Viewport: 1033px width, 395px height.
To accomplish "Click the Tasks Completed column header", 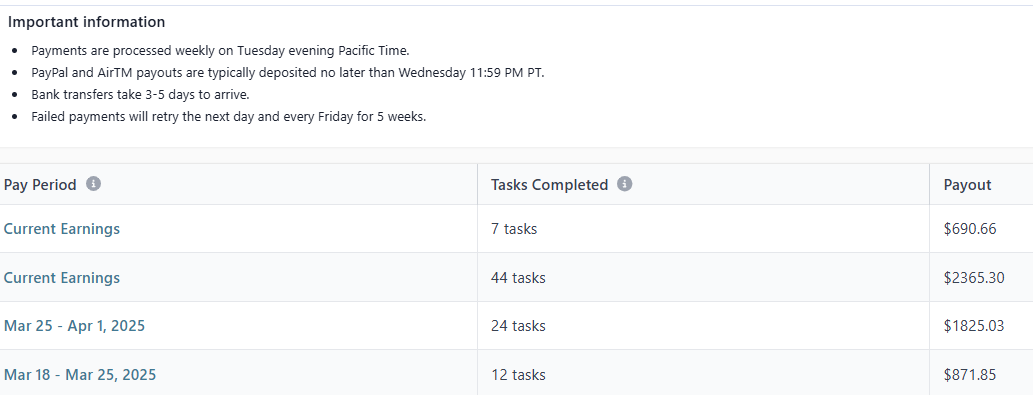I will (x=549, y=184).
